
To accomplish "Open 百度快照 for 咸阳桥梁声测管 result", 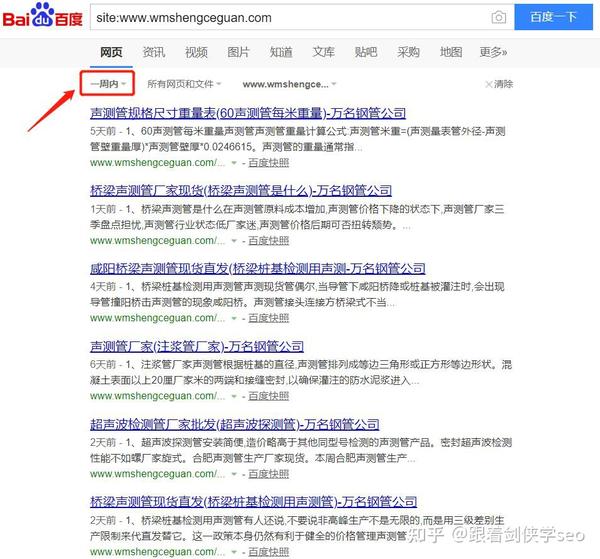I will tap(269, 318).
